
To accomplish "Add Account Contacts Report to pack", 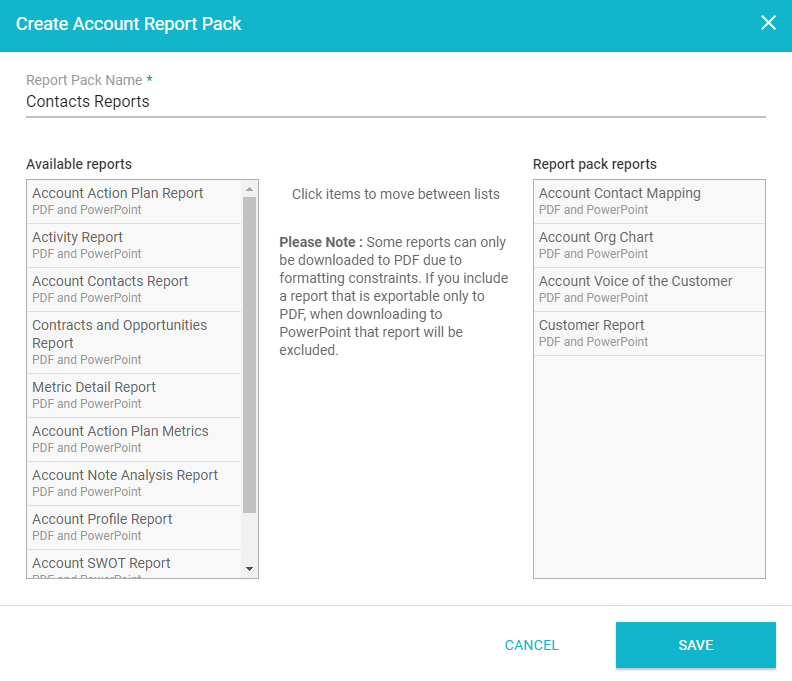I will click(134, 289).
